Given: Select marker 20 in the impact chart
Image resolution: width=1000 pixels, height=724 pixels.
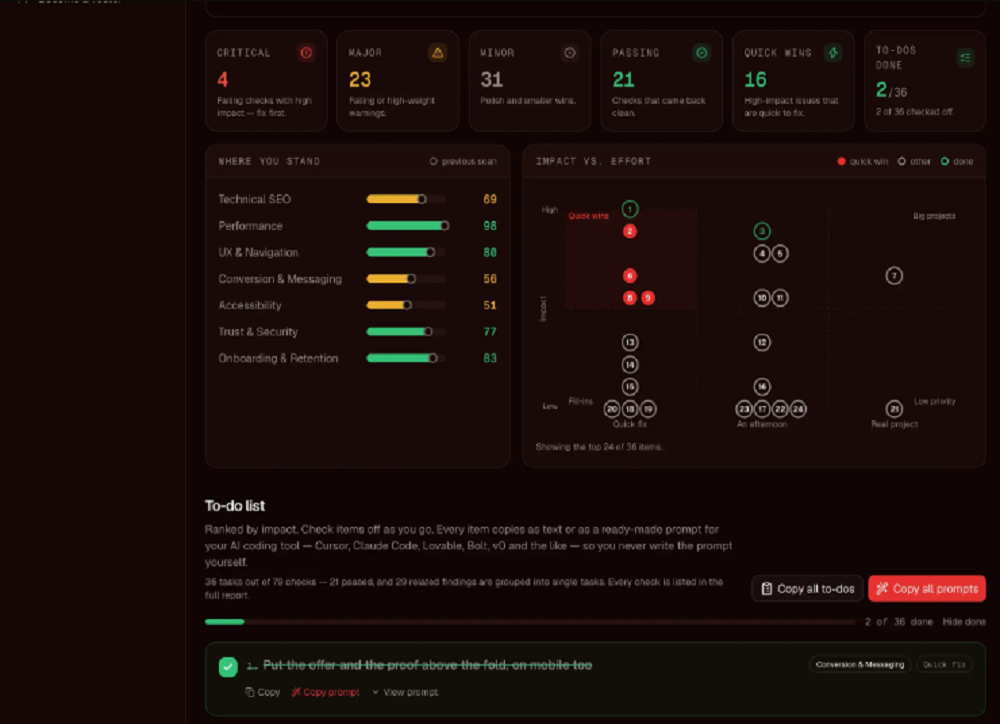Looking at the screenshot, I should (612, 409).
